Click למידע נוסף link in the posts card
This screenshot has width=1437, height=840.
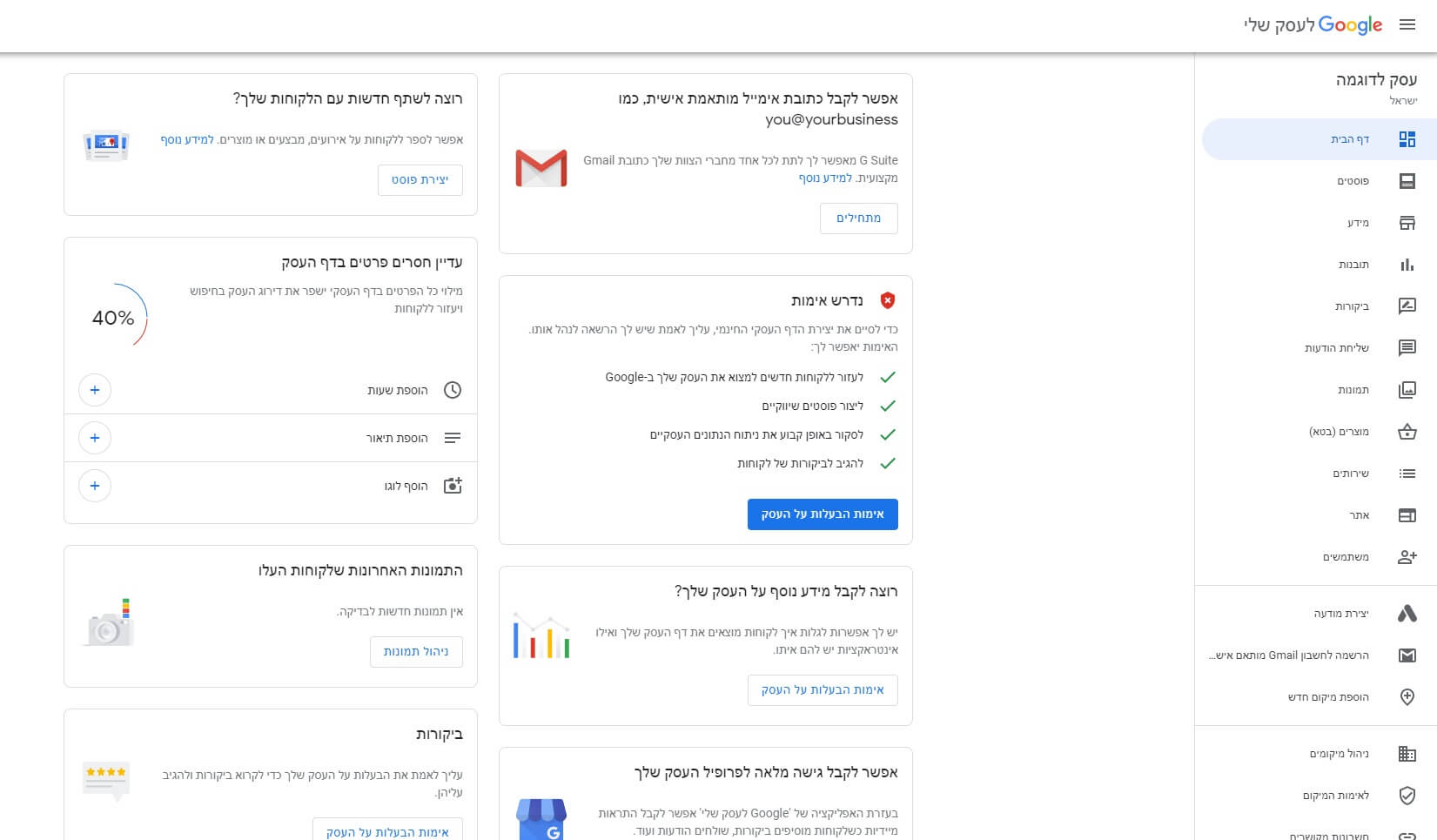[x=187, y=139]
